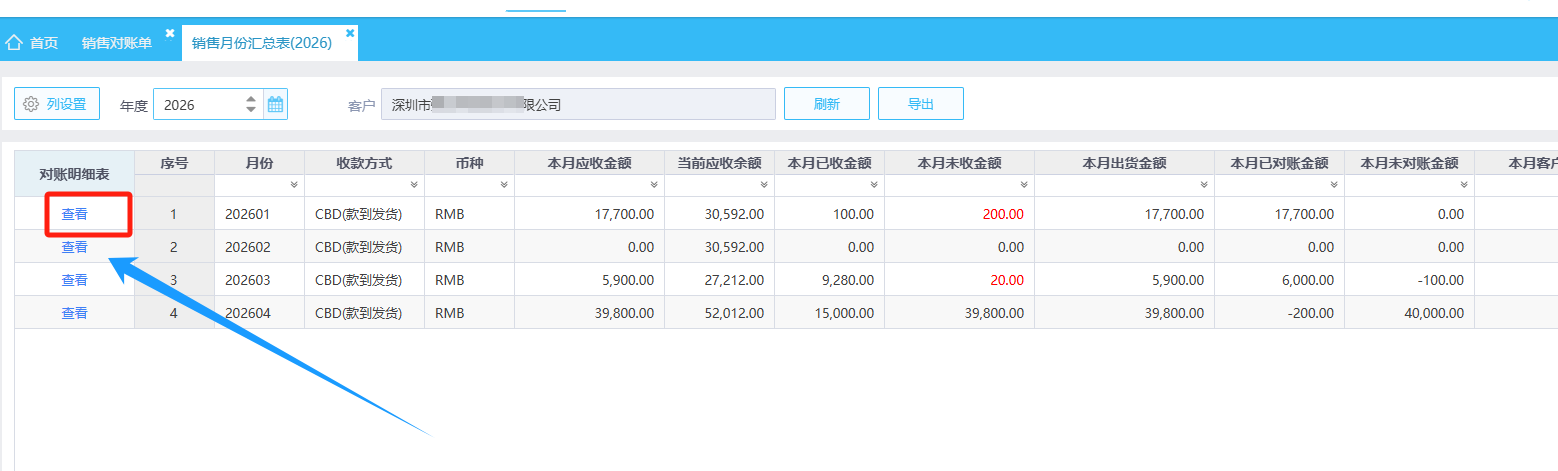Click the 9,280.00 received amount cell
The image size is (1558, 471).
[x=829, y=280]
